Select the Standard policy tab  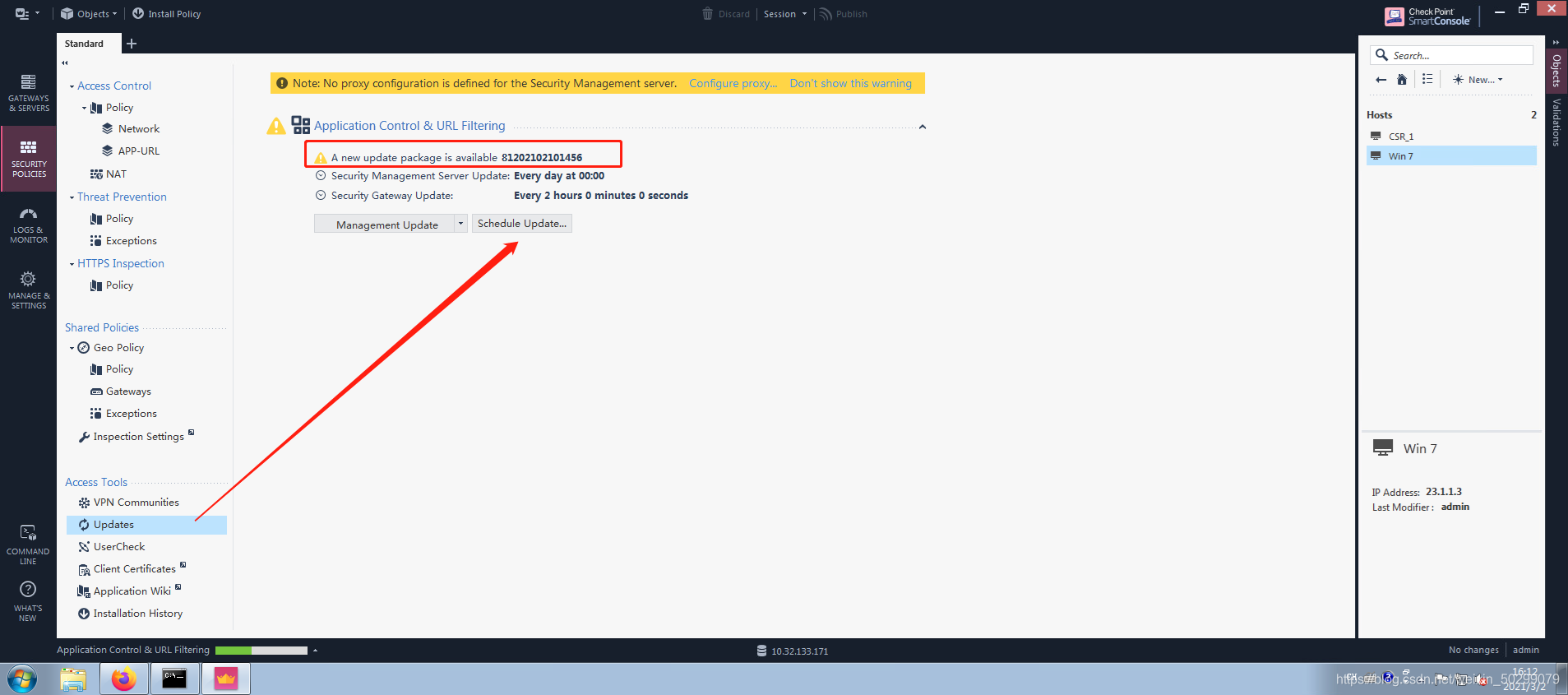pos(85,44)
